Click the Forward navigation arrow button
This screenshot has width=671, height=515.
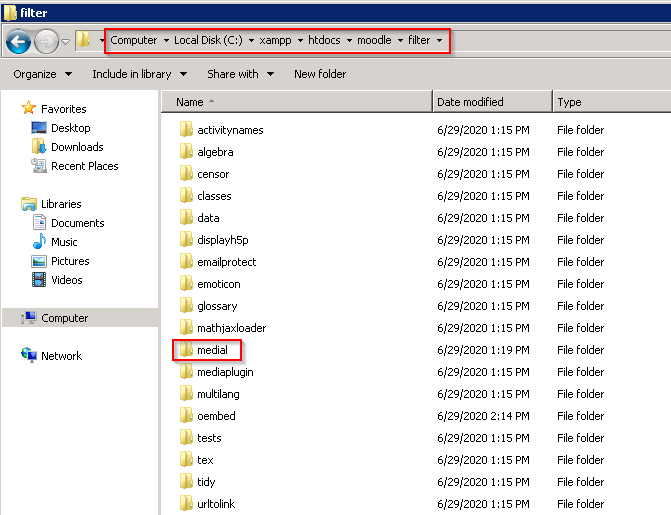[47, 41]
